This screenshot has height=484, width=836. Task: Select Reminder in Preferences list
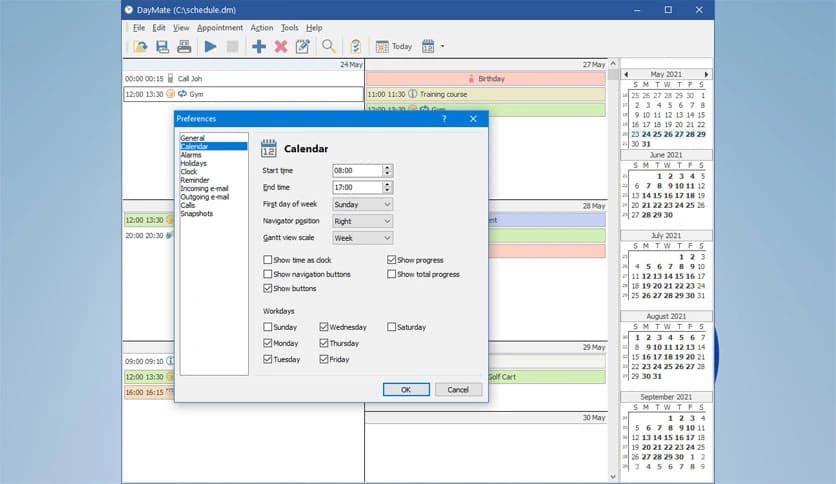195,180
